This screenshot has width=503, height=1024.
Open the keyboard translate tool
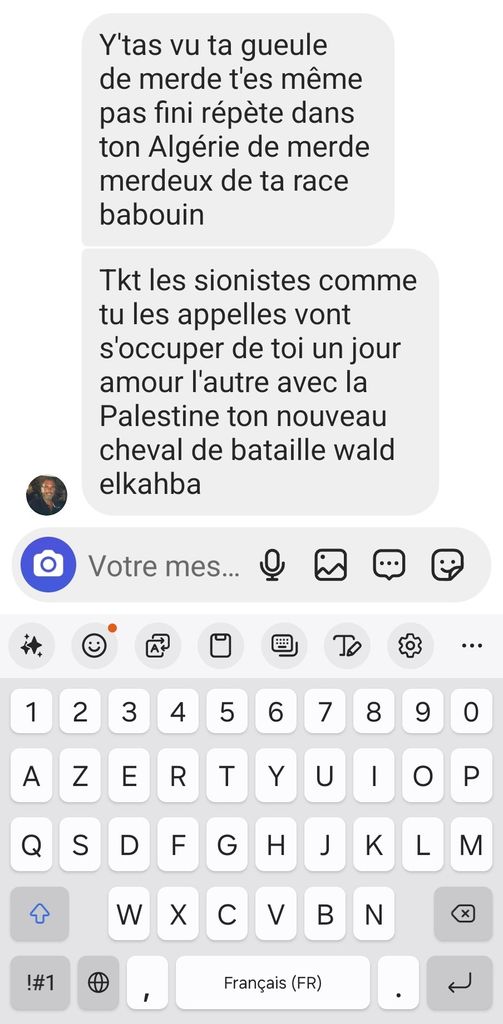point(157,646)
